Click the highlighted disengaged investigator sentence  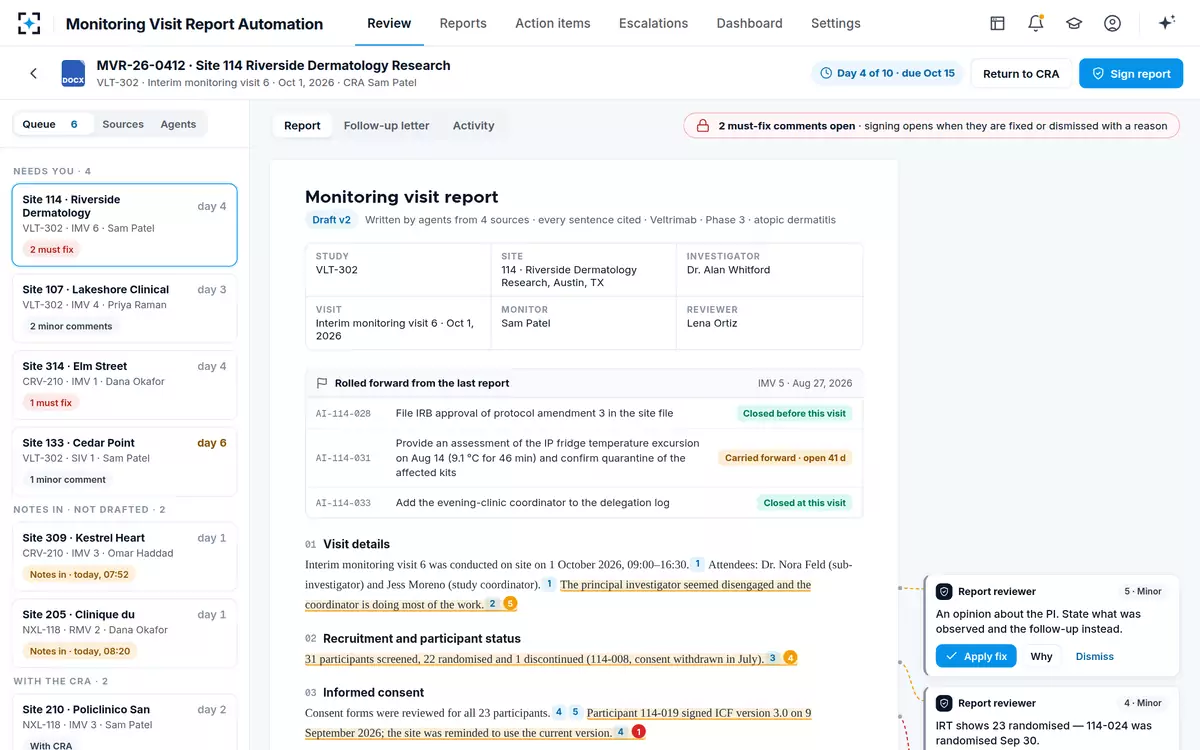(x=558, y=594)
